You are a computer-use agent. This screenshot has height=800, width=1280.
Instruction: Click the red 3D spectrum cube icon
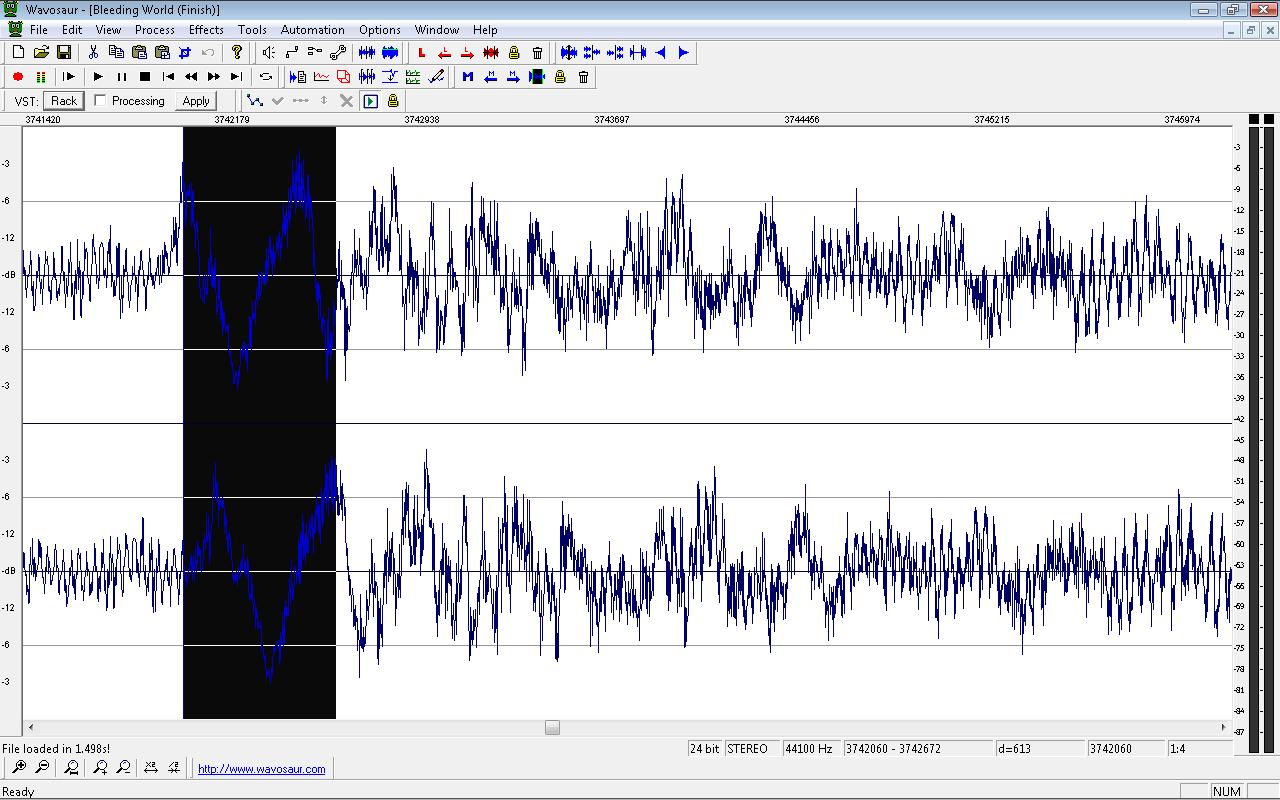tap(344, 77)
